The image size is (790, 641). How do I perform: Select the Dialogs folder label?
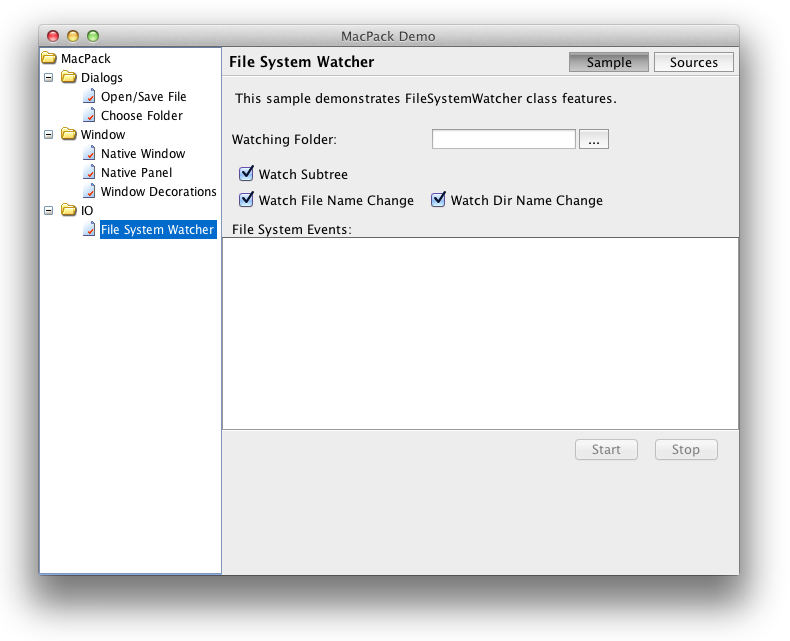coord(102,78)
